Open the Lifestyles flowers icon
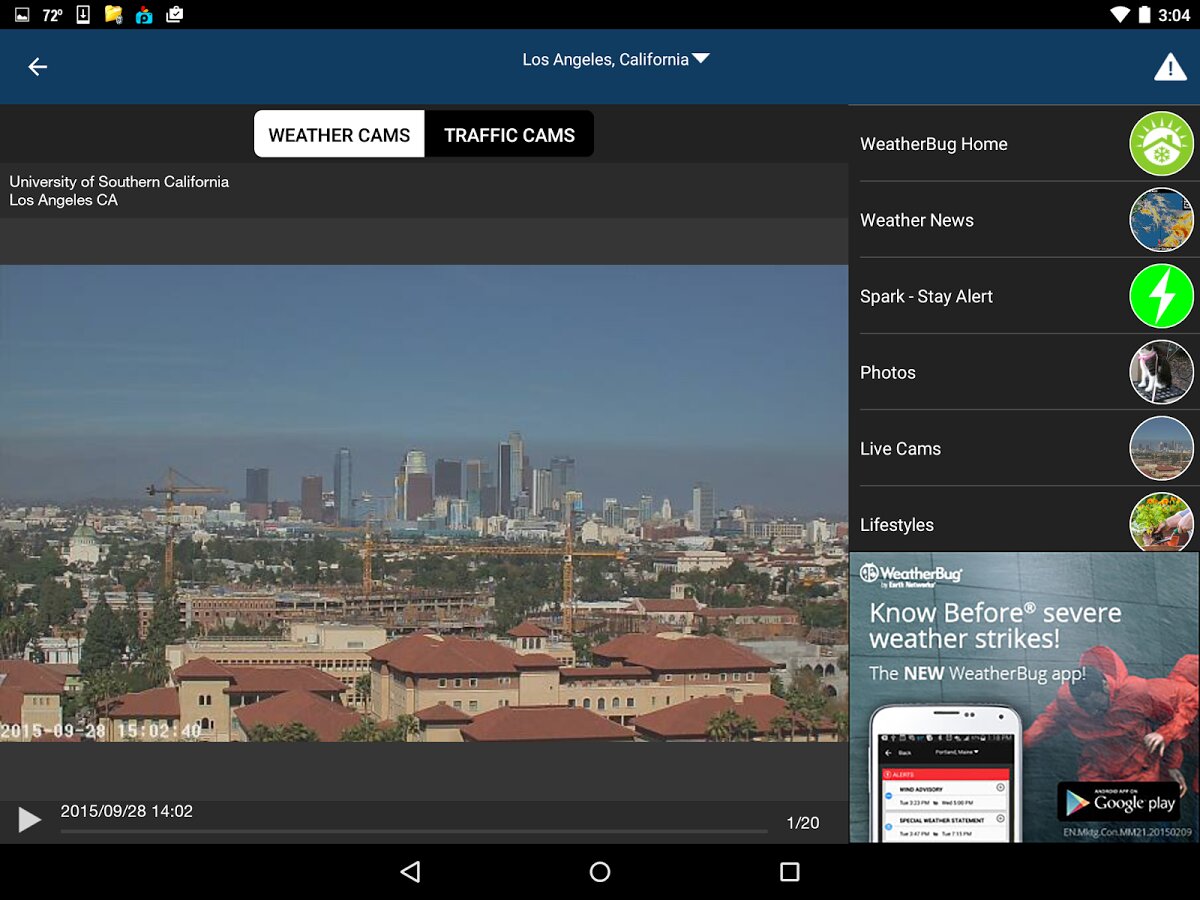 1161,522
